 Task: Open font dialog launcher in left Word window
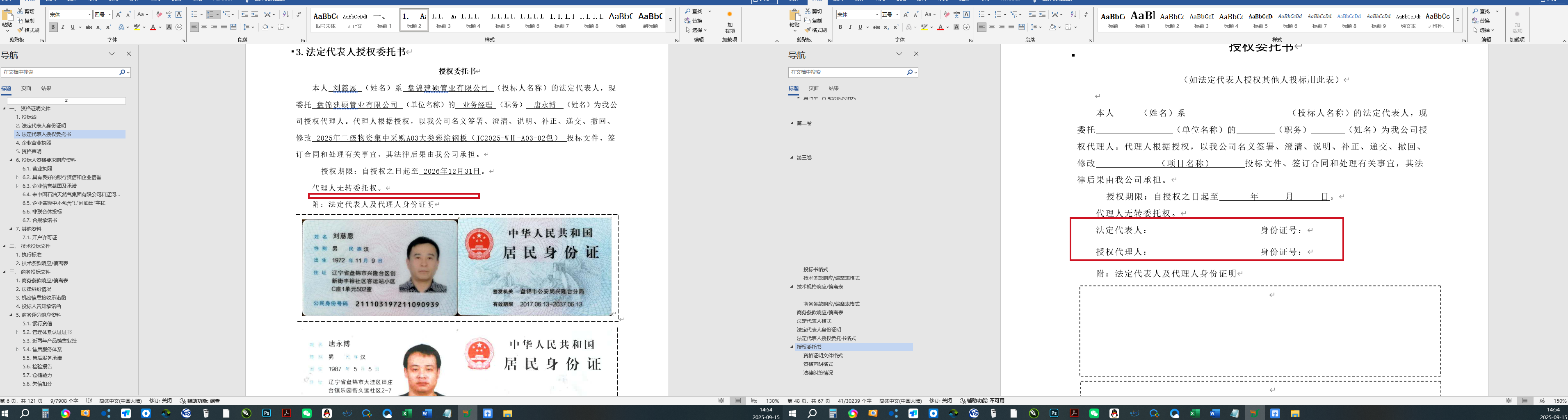tap(183, 41)
